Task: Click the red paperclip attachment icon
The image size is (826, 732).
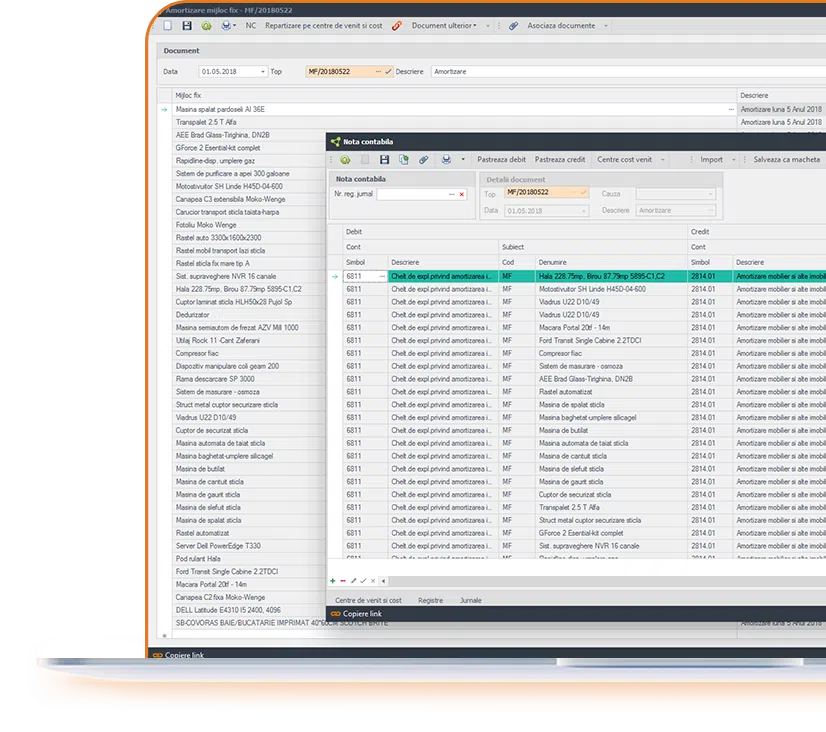Action: [397, 25]
